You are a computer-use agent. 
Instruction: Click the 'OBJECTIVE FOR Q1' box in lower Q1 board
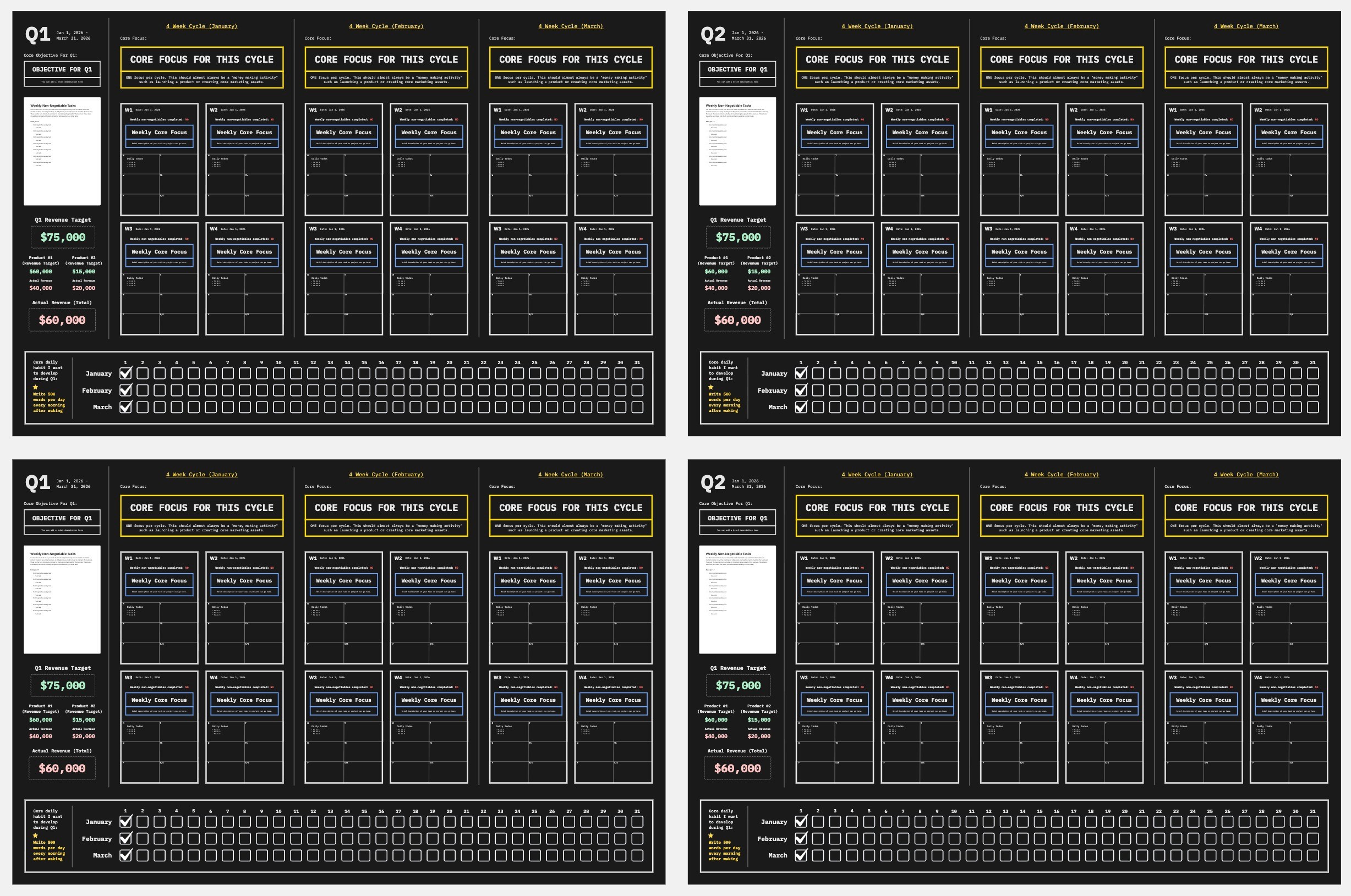(x=62, y=518)
